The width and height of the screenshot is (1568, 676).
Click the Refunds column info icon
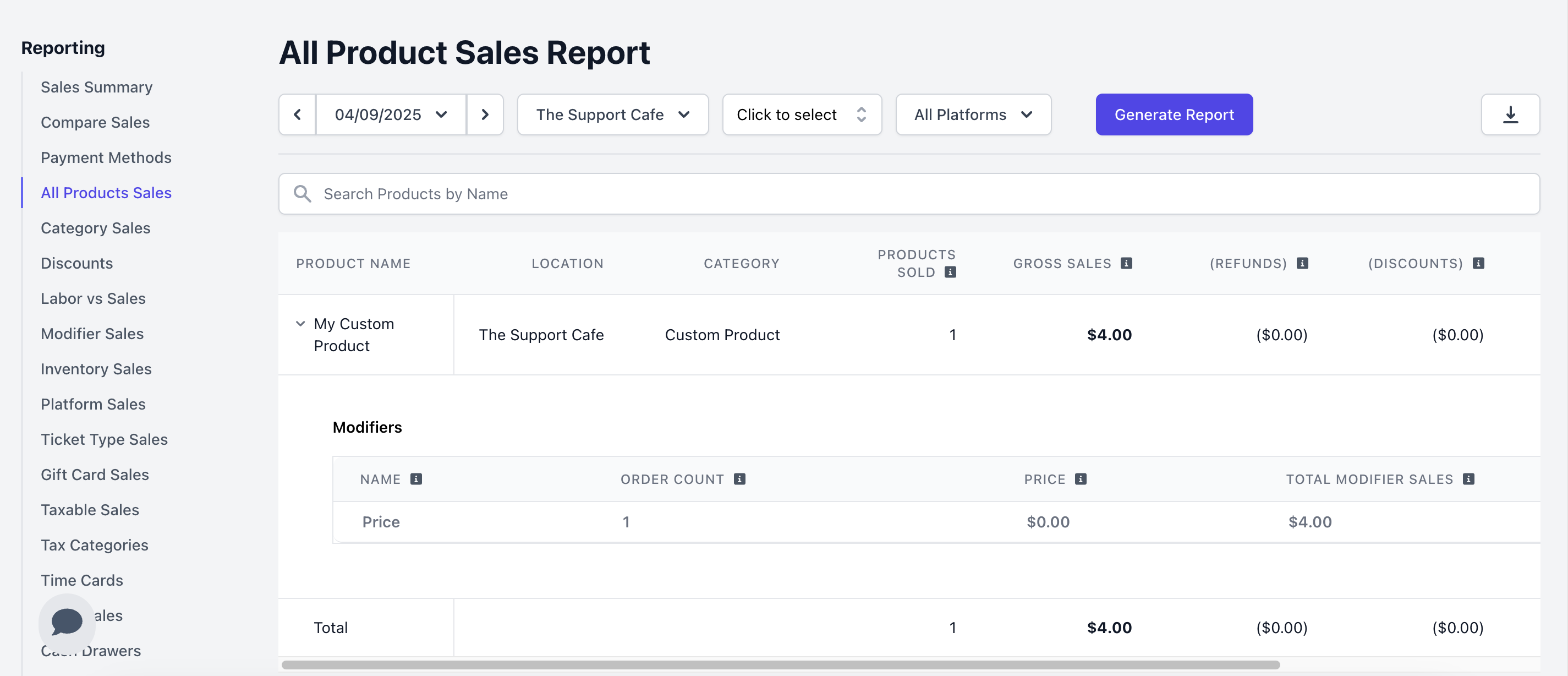[x=1302, y=263]
